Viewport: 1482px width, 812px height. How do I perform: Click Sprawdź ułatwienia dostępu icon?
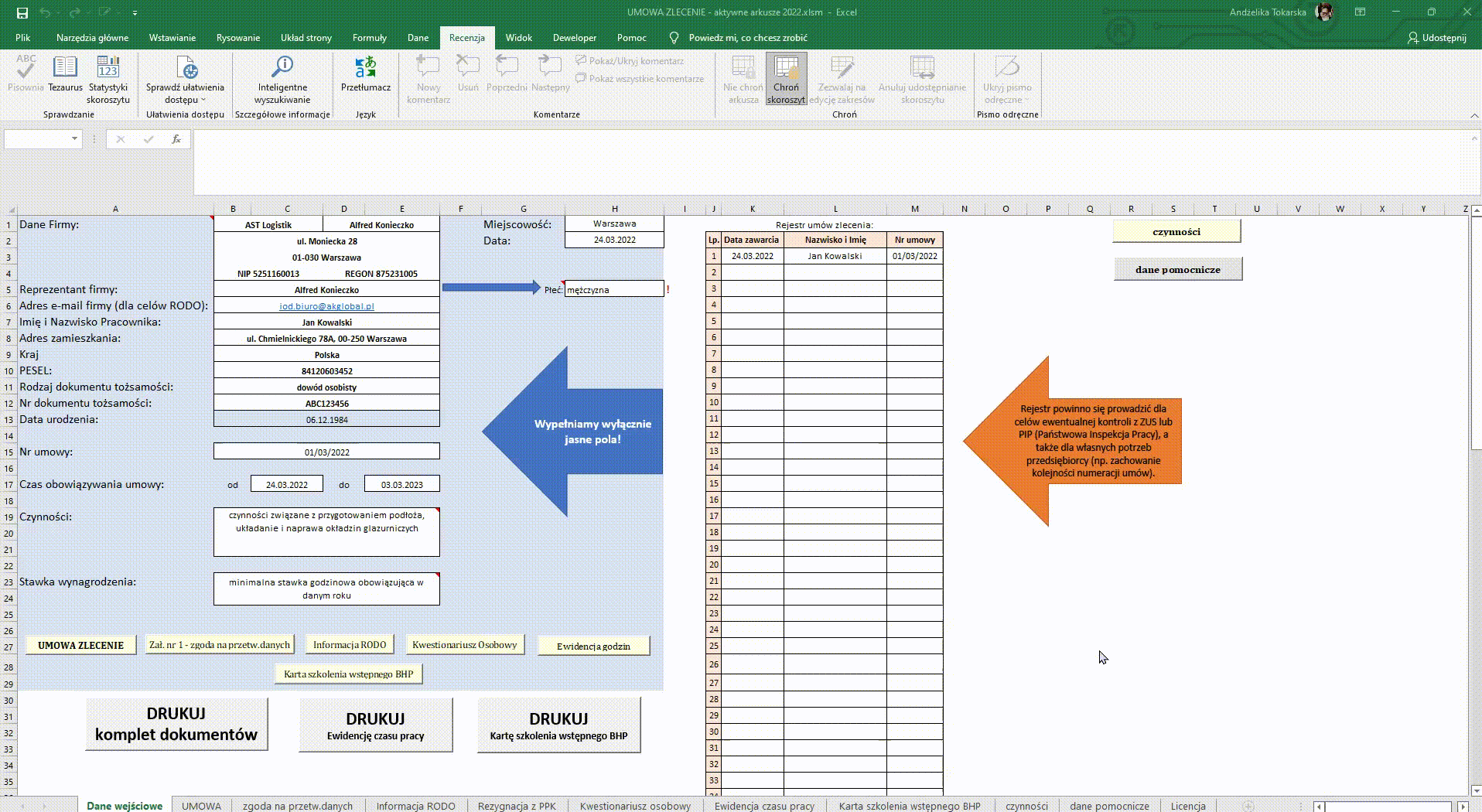pyautogui.click(x=186, y=68)
